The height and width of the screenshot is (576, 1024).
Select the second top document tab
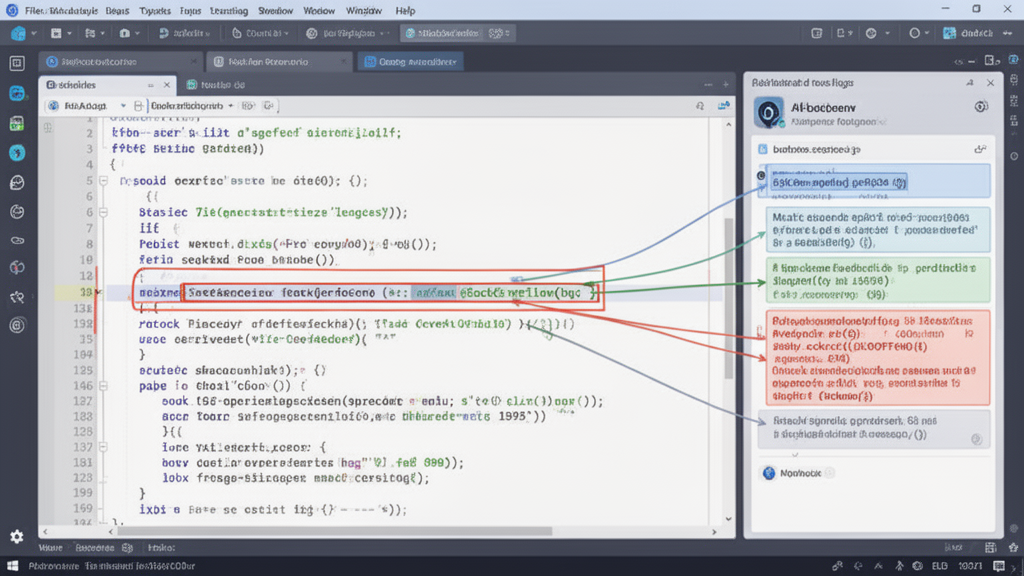pos(279,62)
